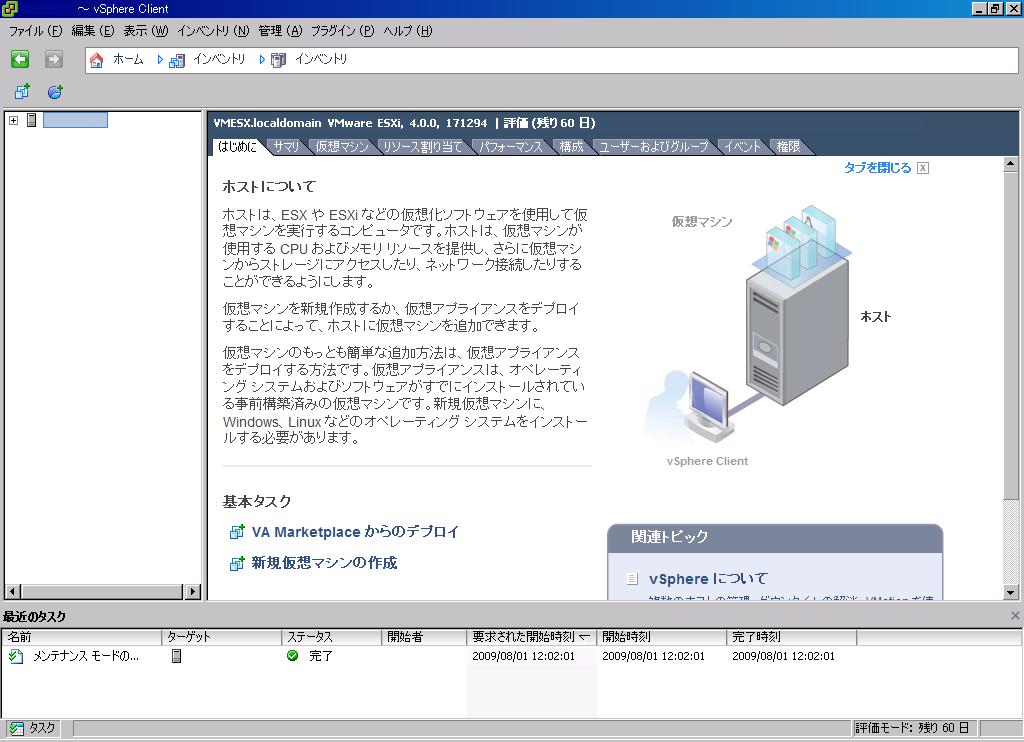Click the green completed status icon
1024x742 pixels.
pos(293,655)
